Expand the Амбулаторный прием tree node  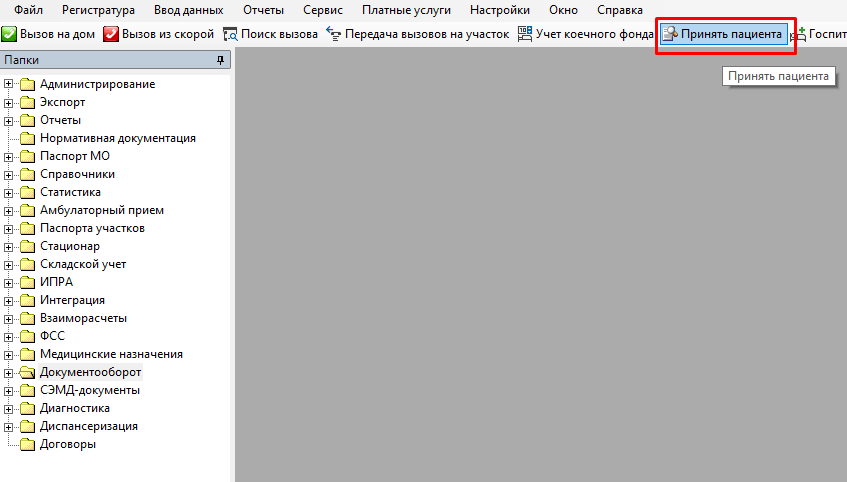[8, 211]
